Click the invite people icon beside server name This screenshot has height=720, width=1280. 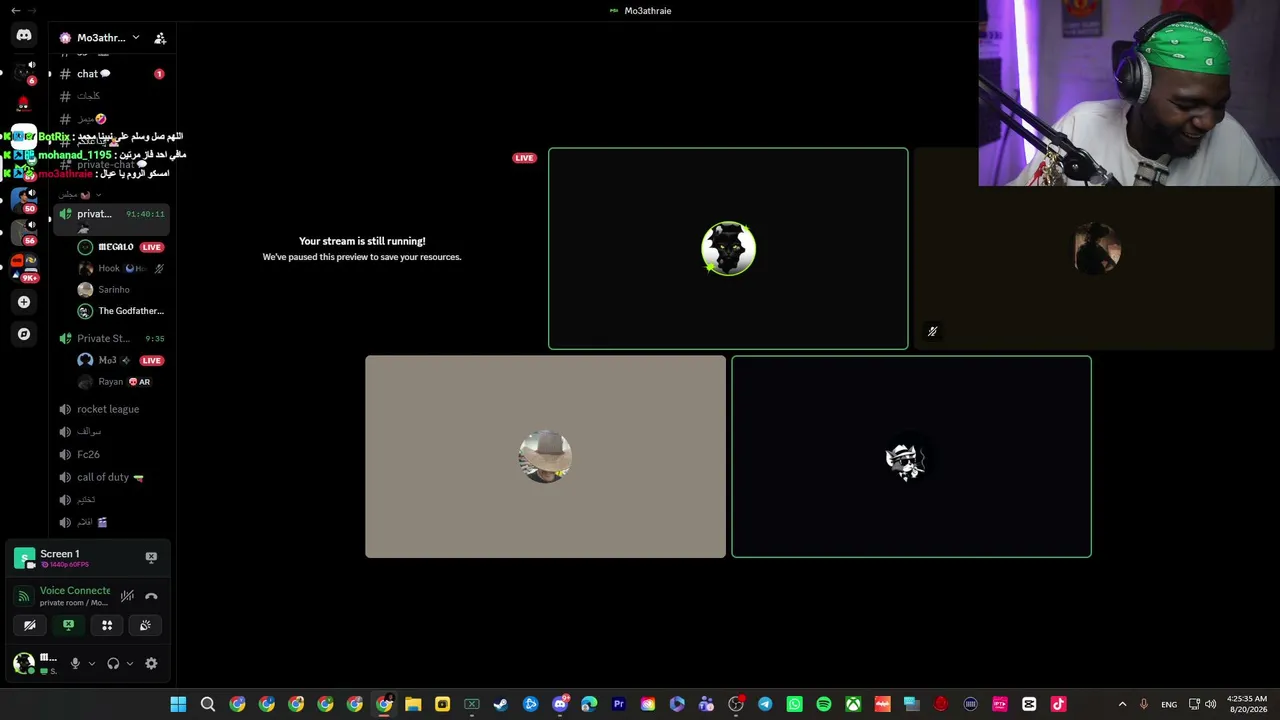coord(160,38)
